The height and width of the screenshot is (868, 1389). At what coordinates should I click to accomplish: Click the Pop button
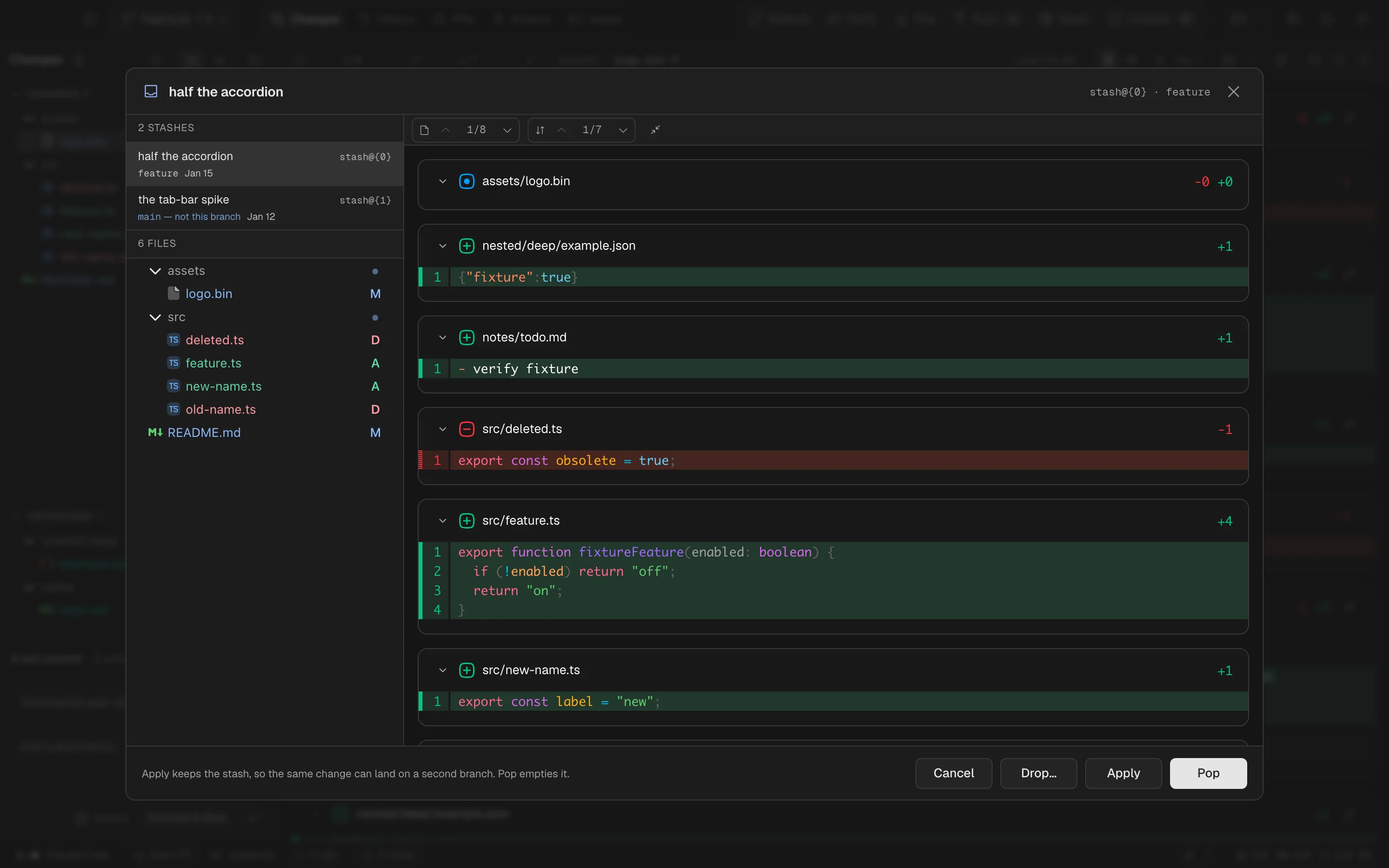tap(1208, 773)
